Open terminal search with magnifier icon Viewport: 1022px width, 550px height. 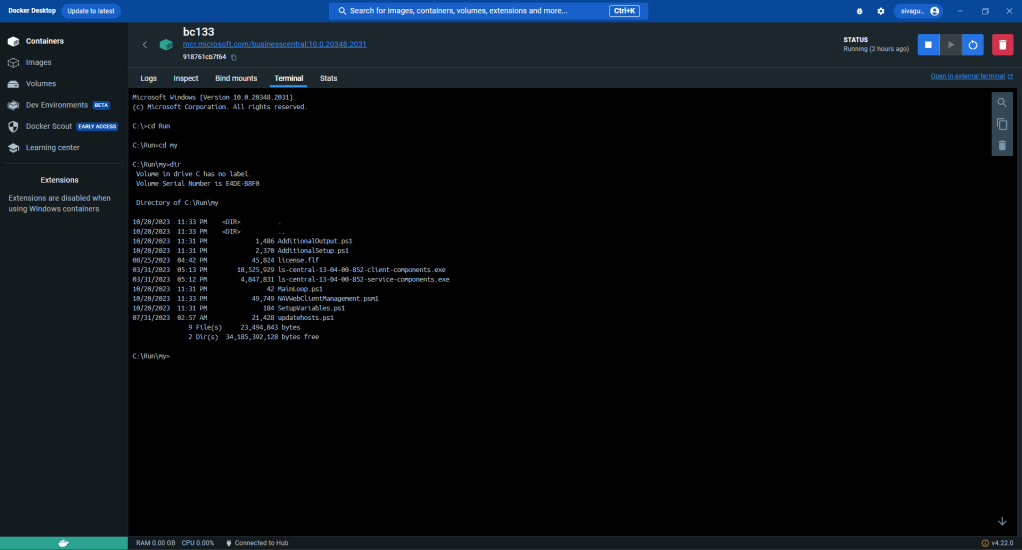click(1001, 102)
